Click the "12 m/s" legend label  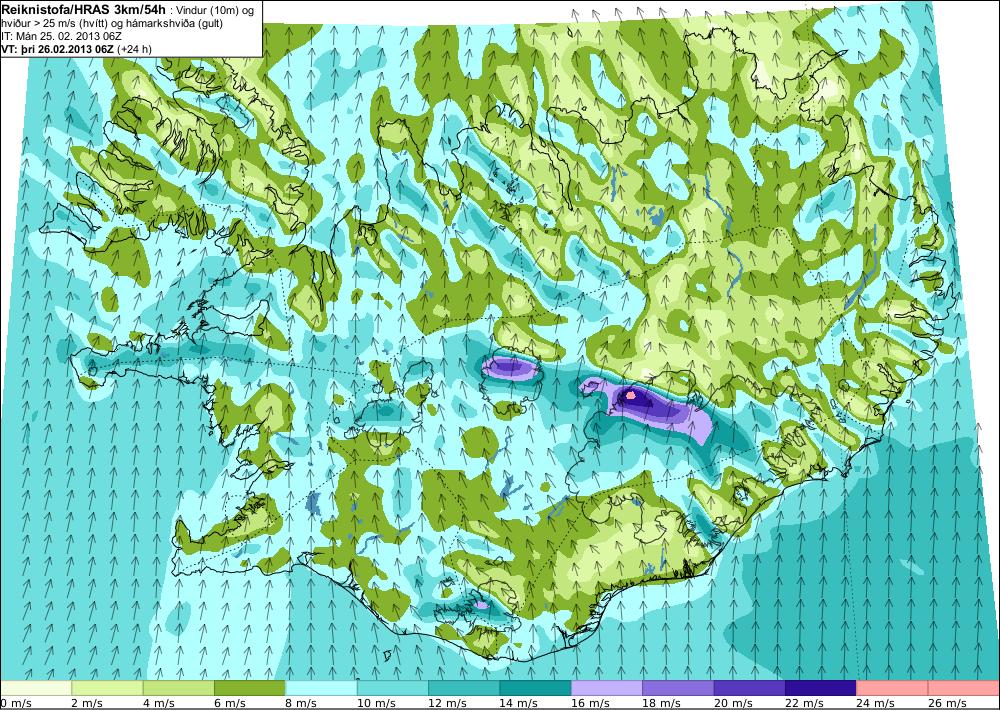pos(448,703)
